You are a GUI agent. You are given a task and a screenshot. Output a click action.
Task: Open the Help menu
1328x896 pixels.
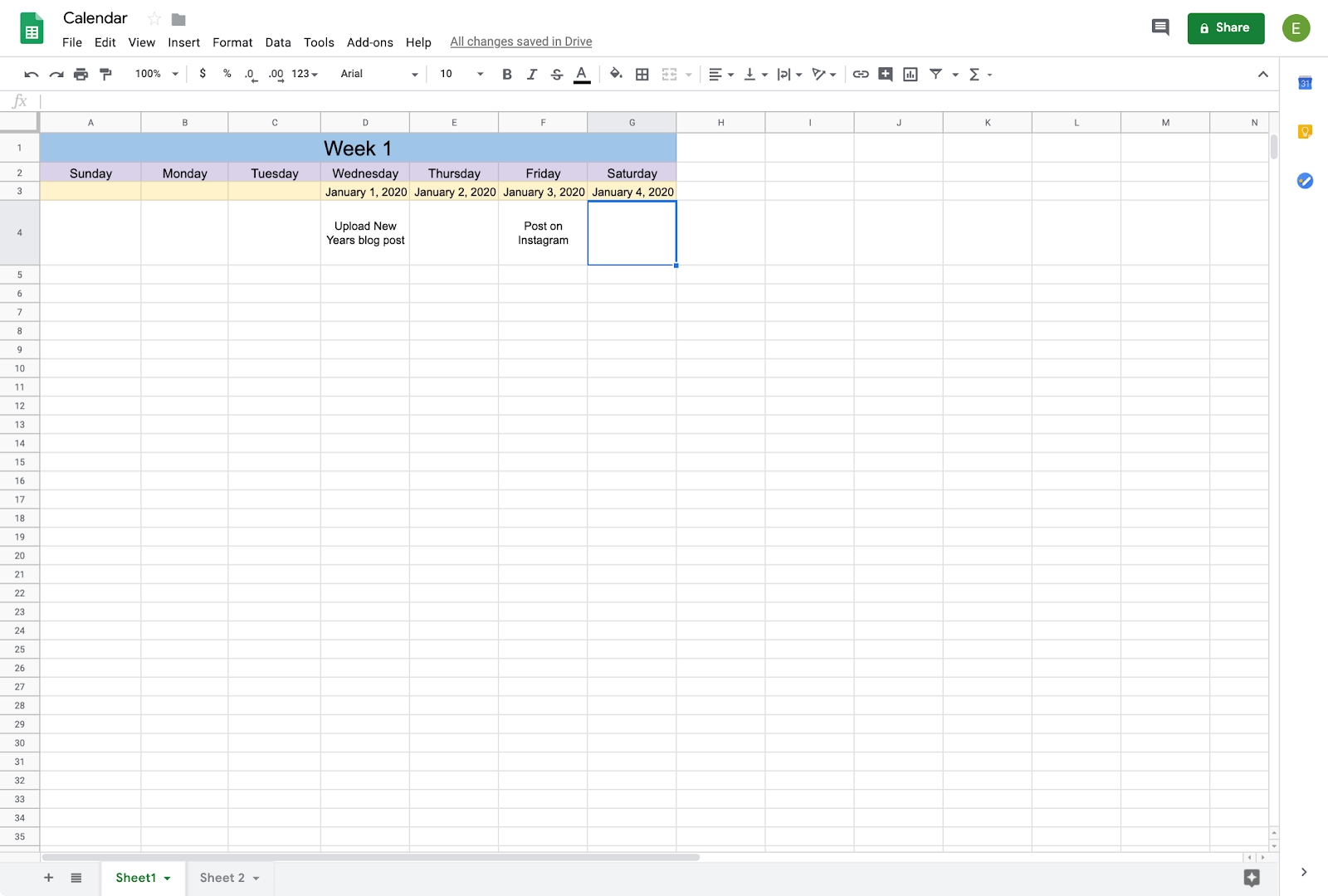point(418,42)
